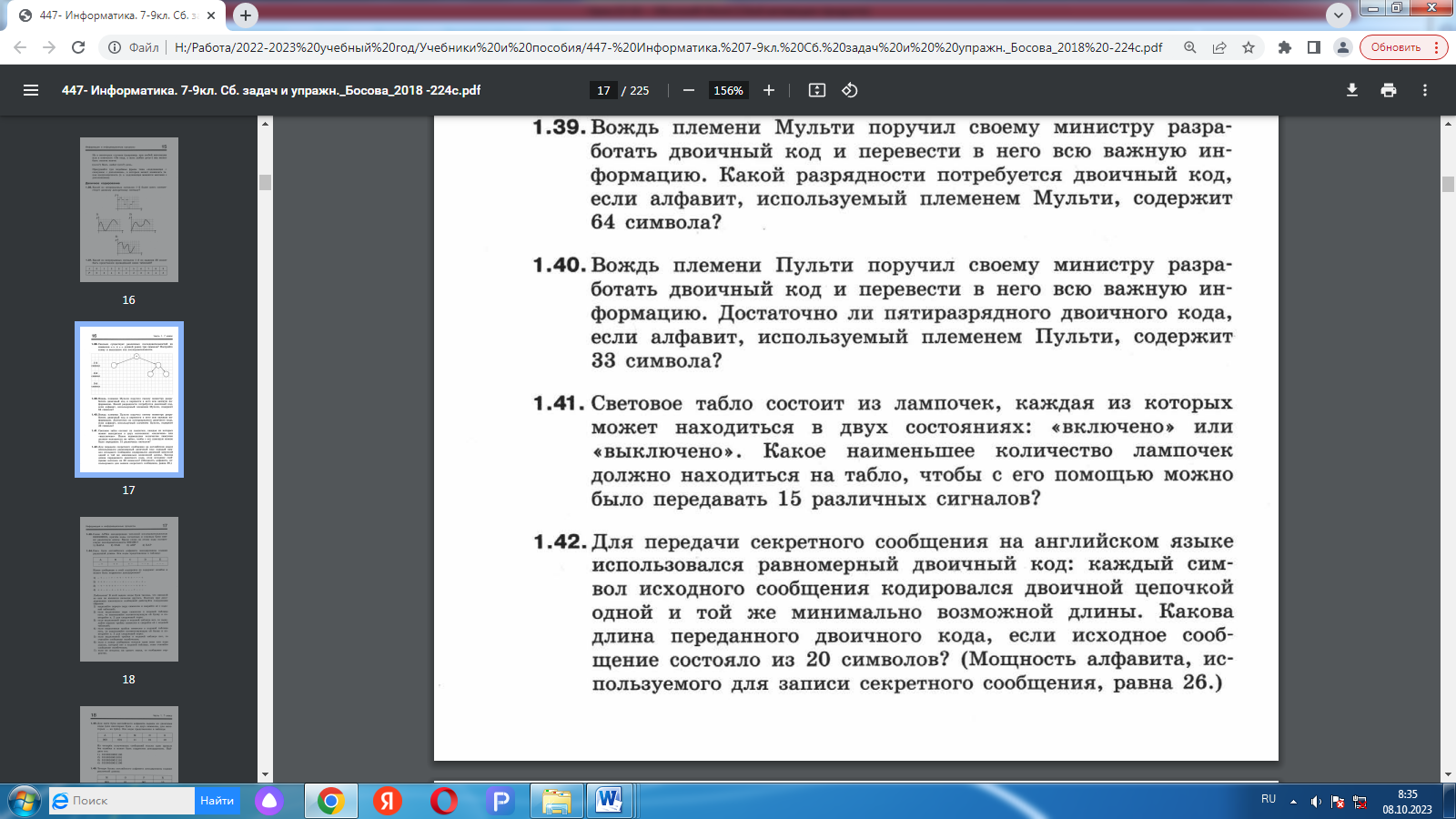Click the address bar URL
Screen dimensions: 1456x819
[x=668, y=47]
